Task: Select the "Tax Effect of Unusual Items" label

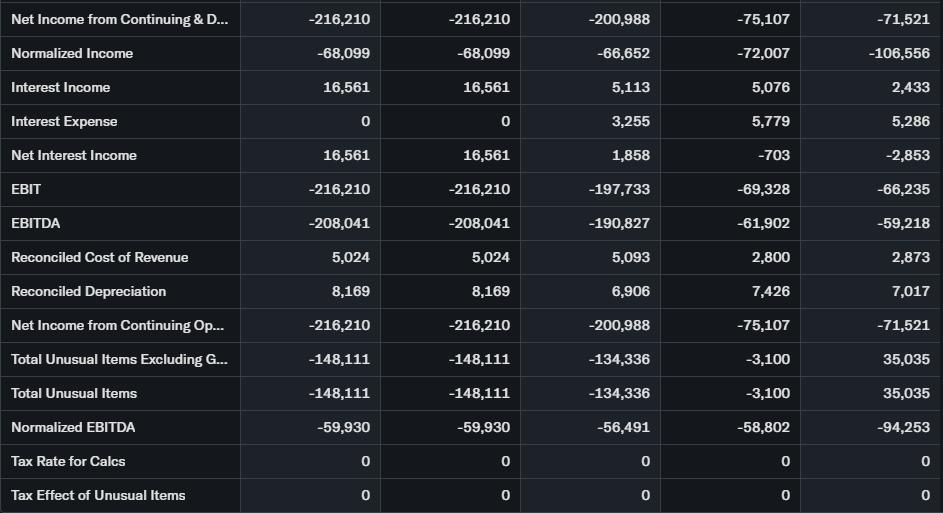Action: pyautogui.click(x=98, y=496)
